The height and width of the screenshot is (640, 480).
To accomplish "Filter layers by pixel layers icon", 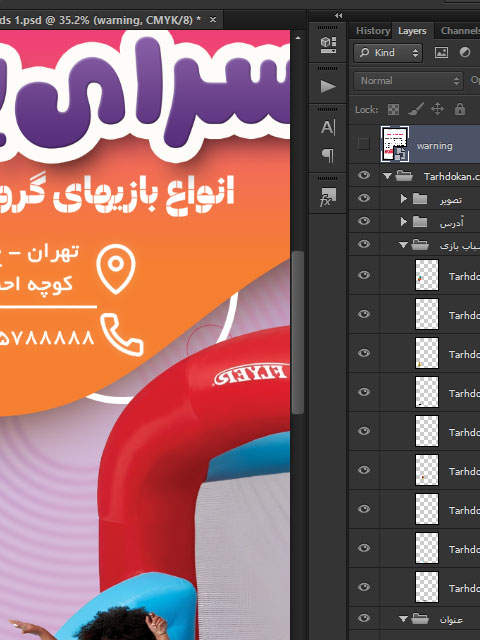I will pos(441,52).
